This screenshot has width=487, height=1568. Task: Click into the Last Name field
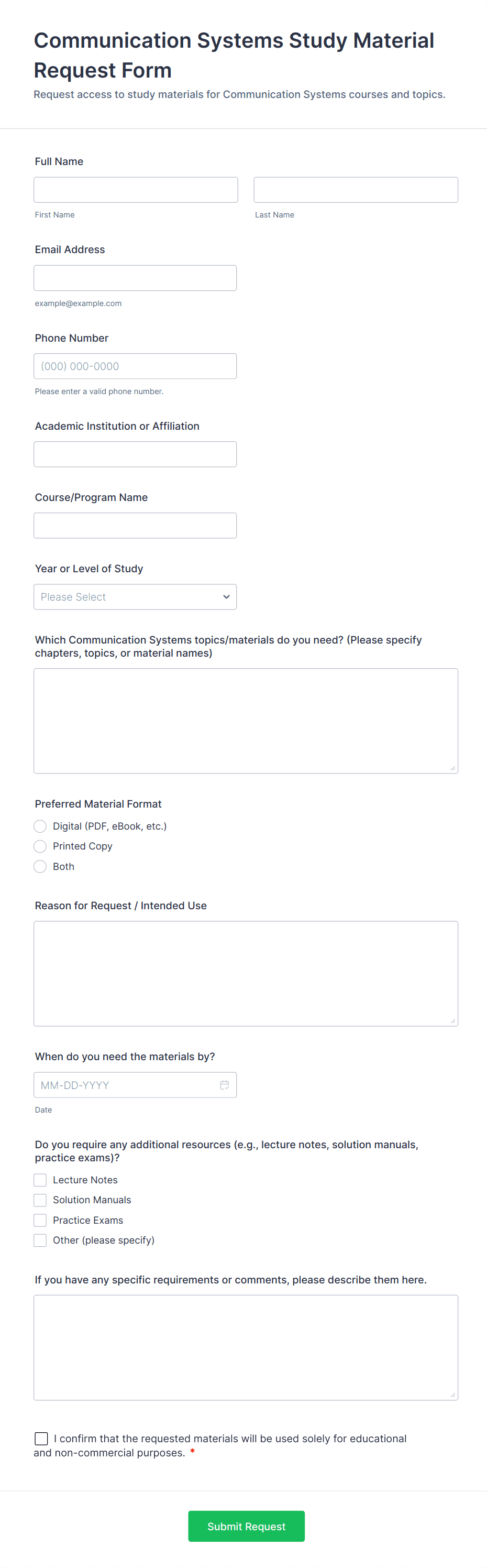click(356, 190)
